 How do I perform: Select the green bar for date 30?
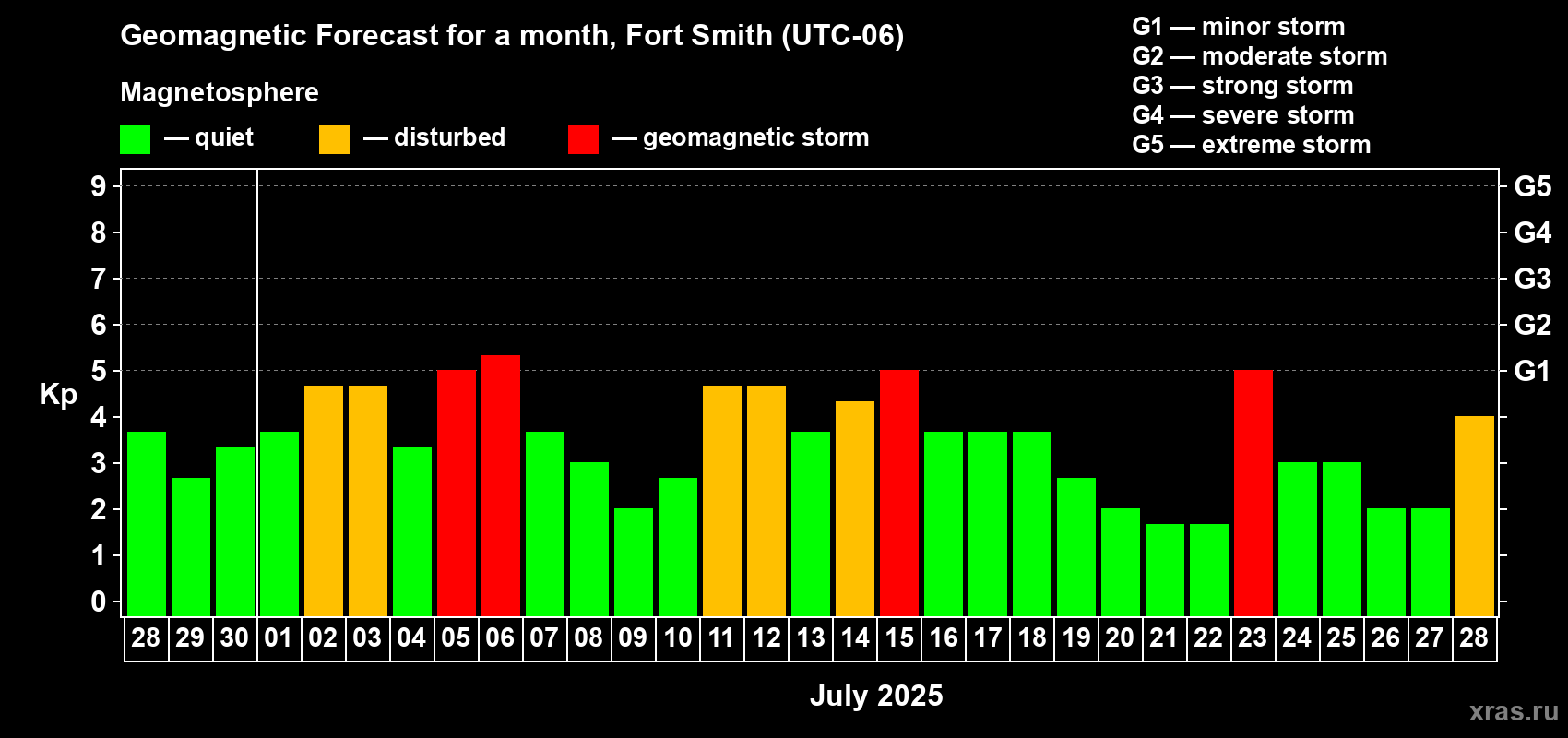click(x=234, y=531)
